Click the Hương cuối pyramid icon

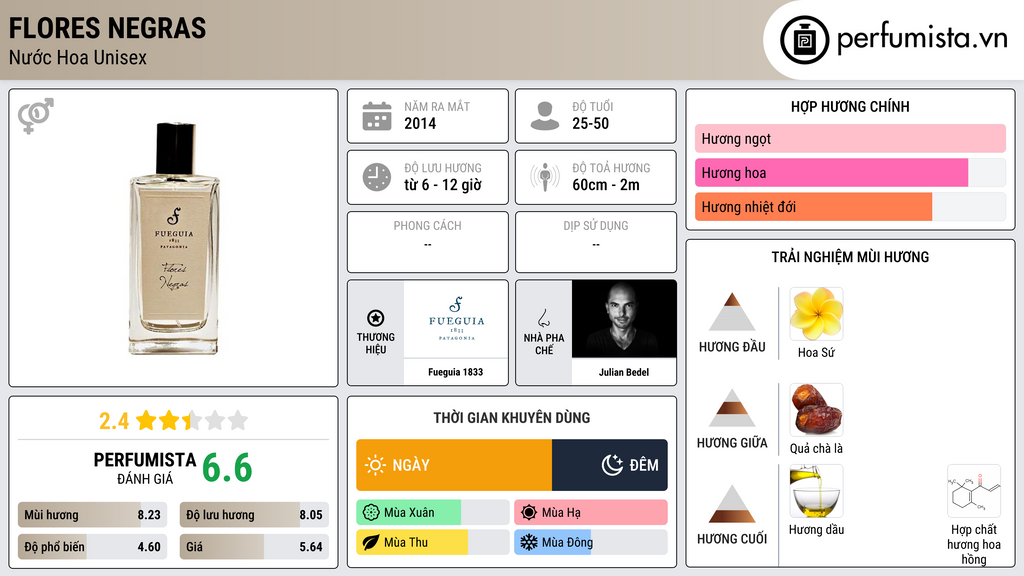pos(732,504)
